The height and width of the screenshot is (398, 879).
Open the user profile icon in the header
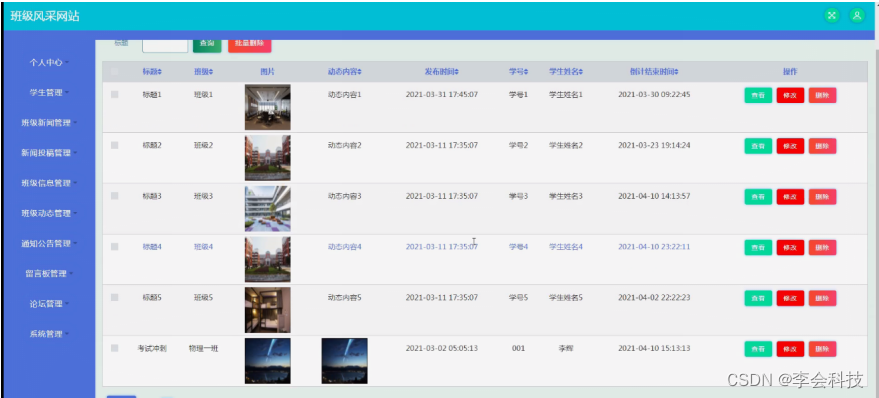pyautogui.click(x=857, y=16)
